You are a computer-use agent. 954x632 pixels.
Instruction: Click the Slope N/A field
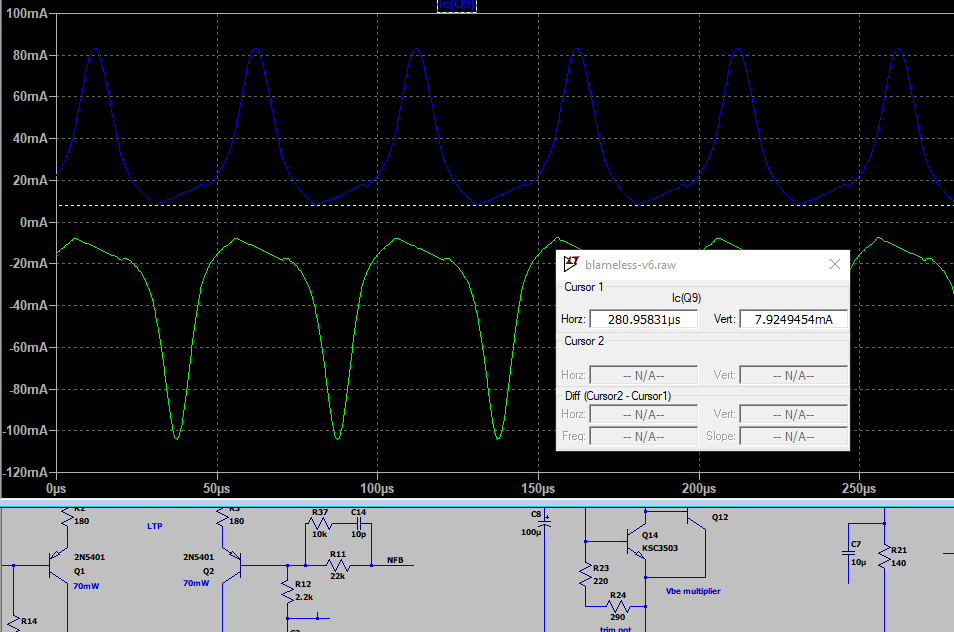tap(793, 436)
